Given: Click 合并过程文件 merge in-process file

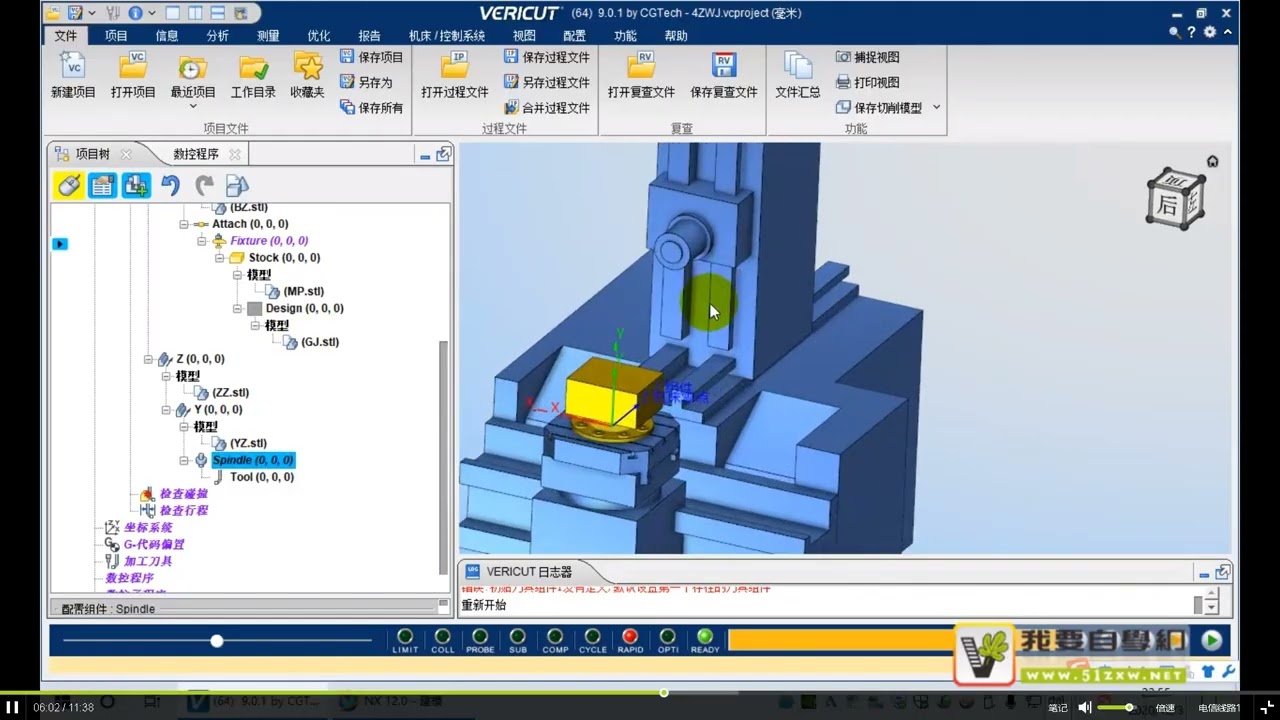Looking at the screenshot, I should [547, 107].
